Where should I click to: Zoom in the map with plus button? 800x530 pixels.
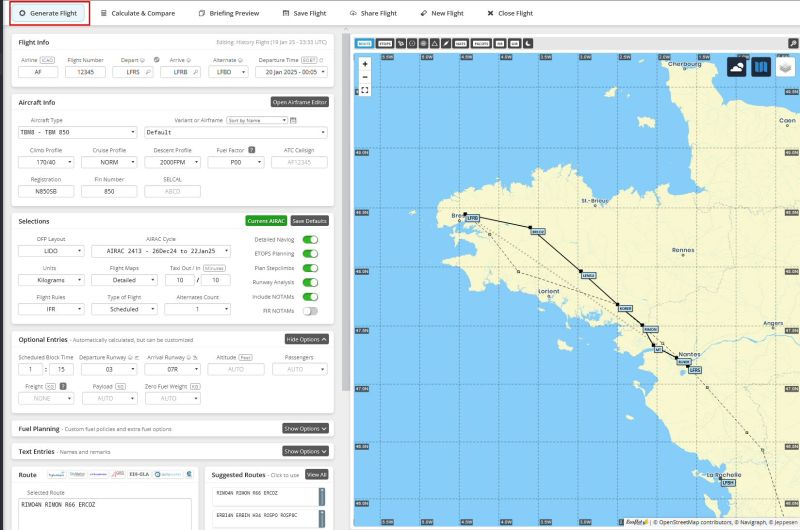pyautogui.click(x=365, y=64)
